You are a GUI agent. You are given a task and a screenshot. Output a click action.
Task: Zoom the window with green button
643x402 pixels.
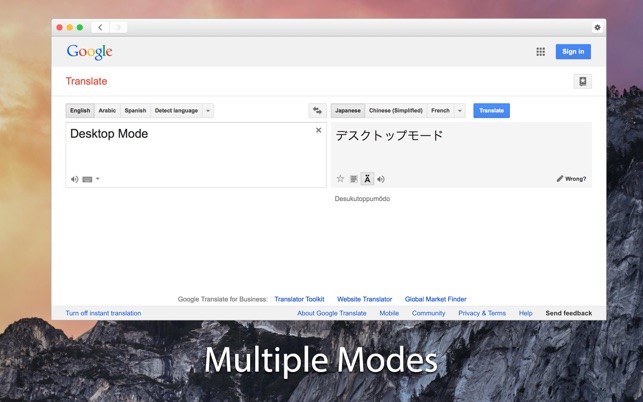80,27
